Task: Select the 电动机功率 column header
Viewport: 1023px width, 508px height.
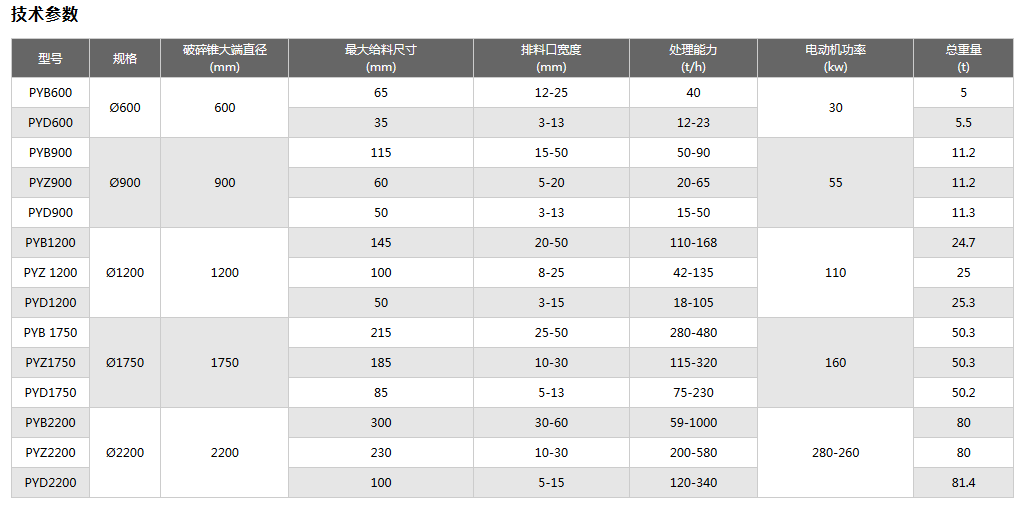Action: [835, 58]
